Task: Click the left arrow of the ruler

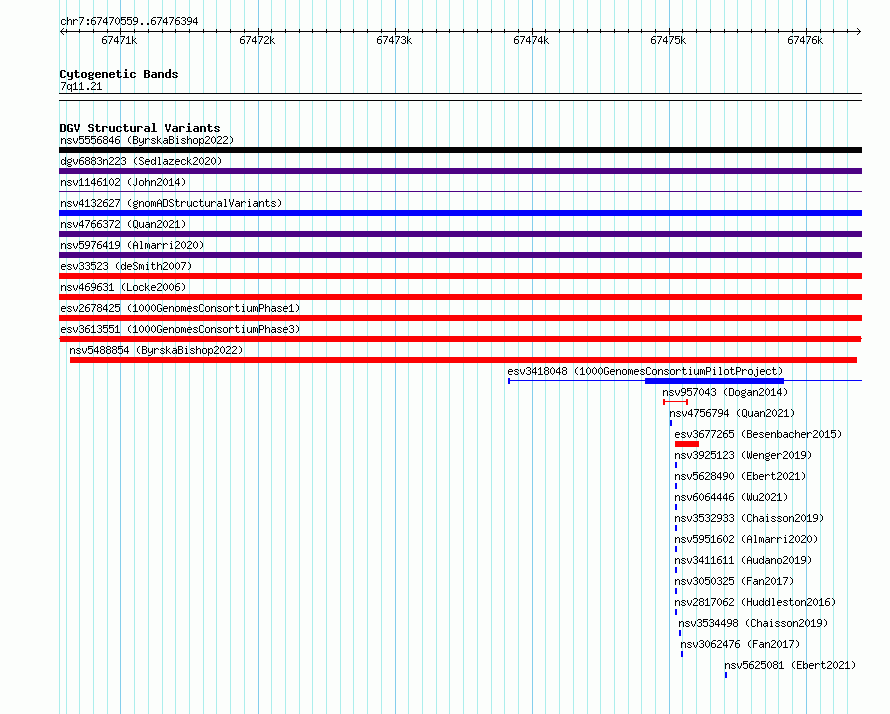Action: 62,31
